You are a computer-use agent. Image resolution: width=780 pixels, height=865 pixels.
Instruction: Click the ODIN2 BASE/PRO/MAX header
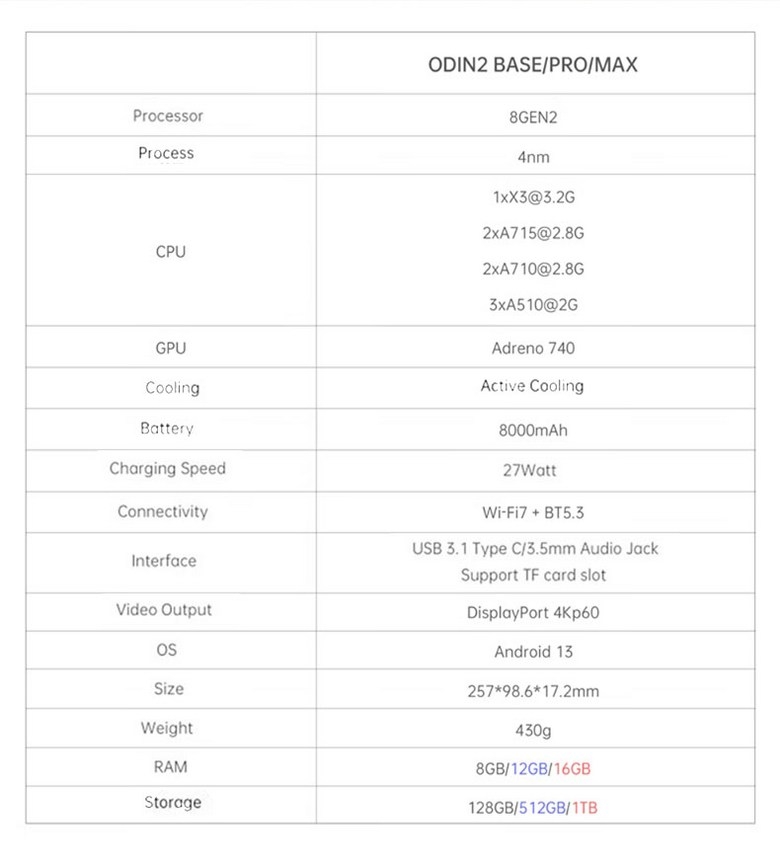coord(533,65)
